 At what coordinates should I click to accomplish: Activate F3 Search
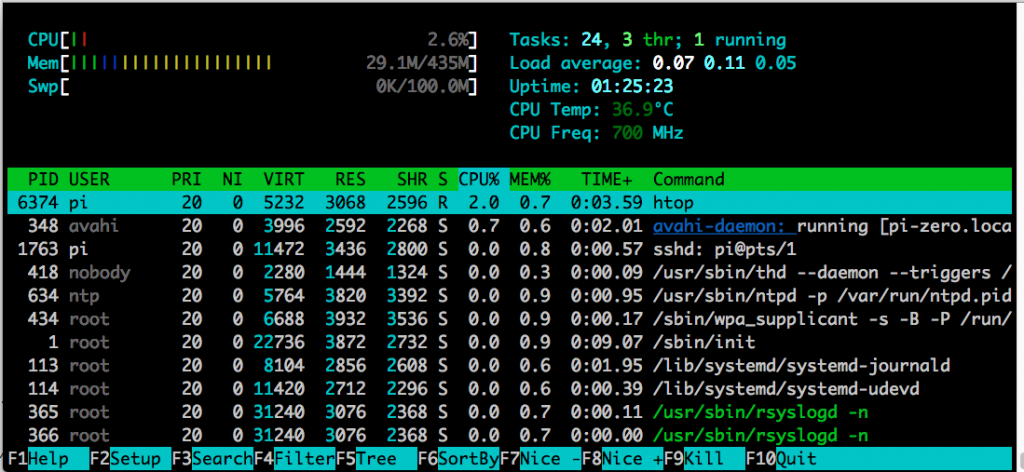click(213, 459)
